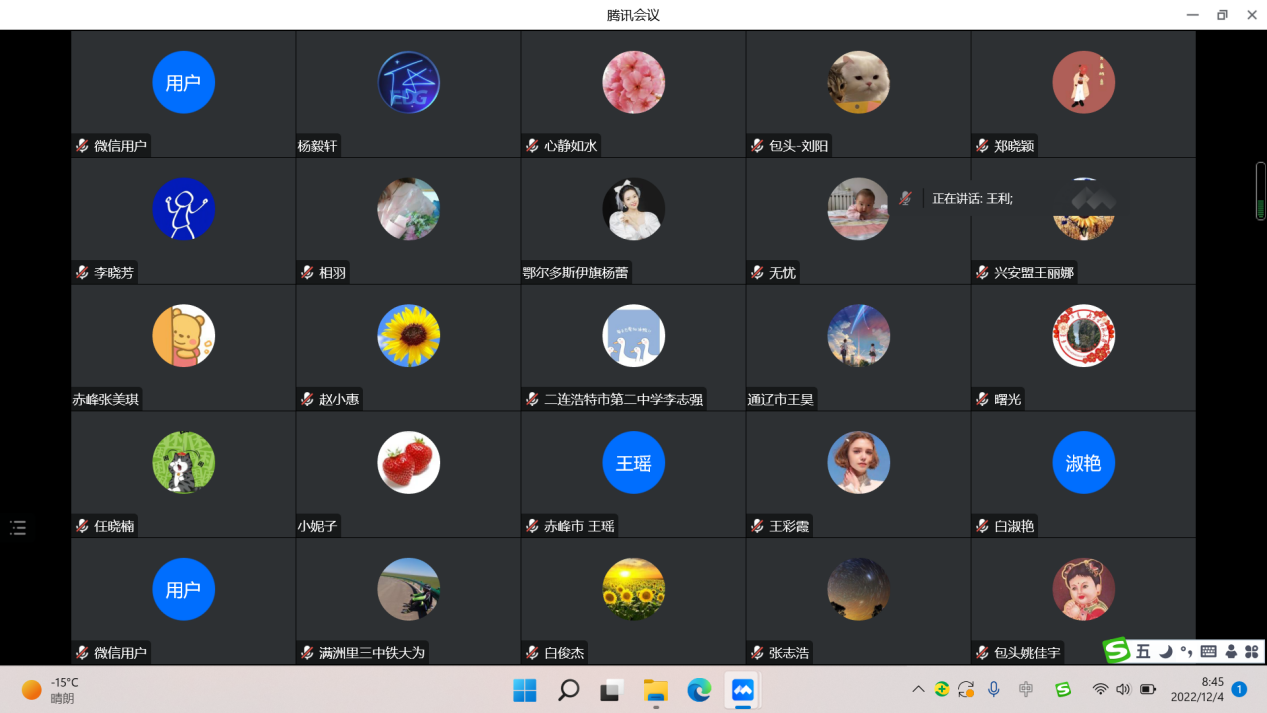
Task: Click the green volume level meter
Action: point(1260,191)
